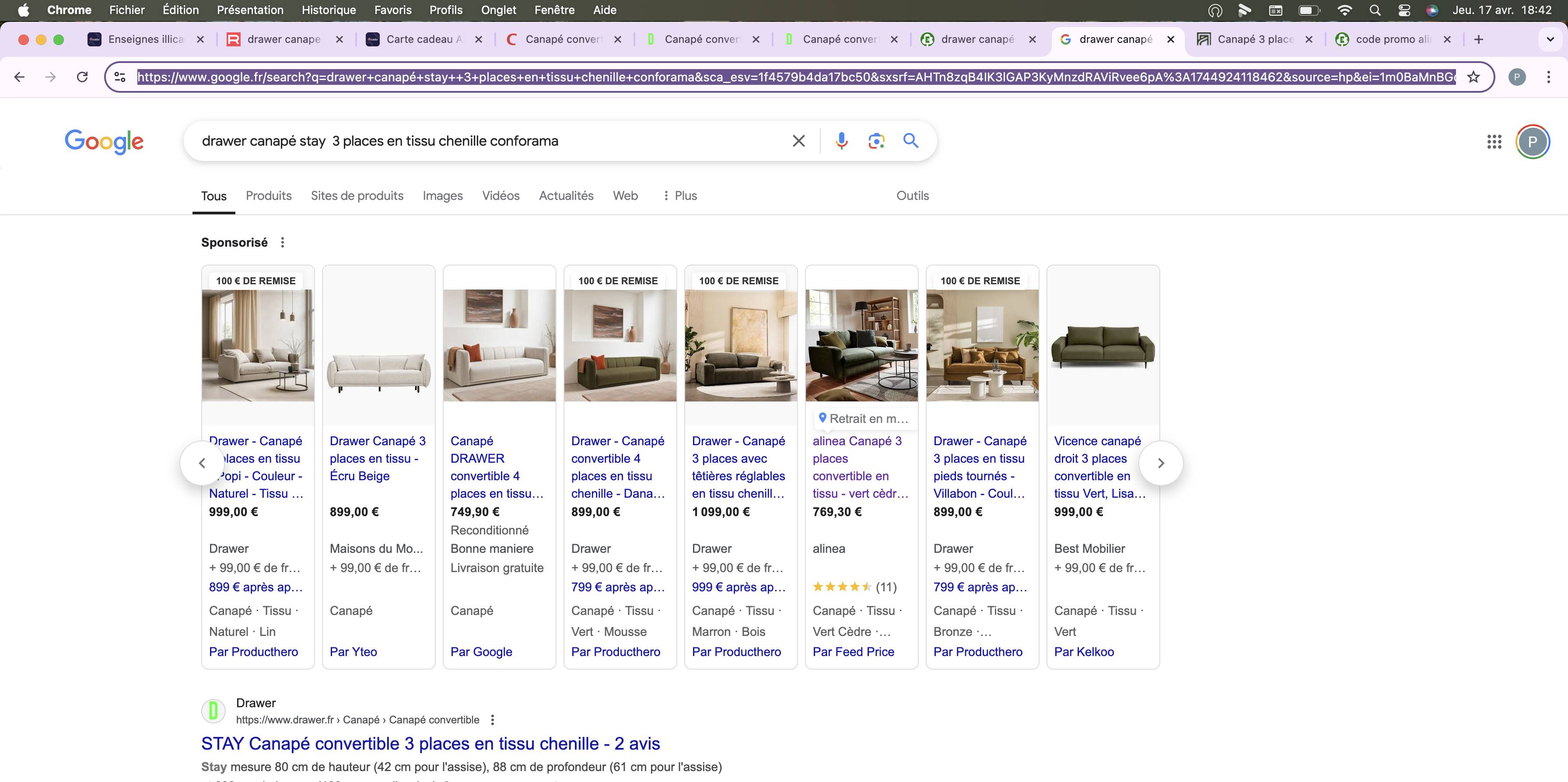Click the blue search magnifier icon
The height and width of the screenshot is (782, 1568).
click(x=910, y=140)
